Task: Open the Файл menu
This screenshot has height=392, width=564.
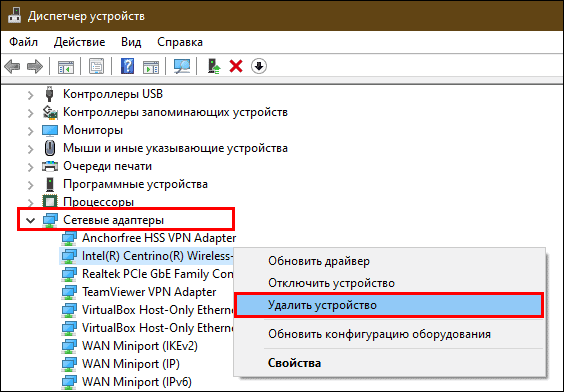Action: 23,42
